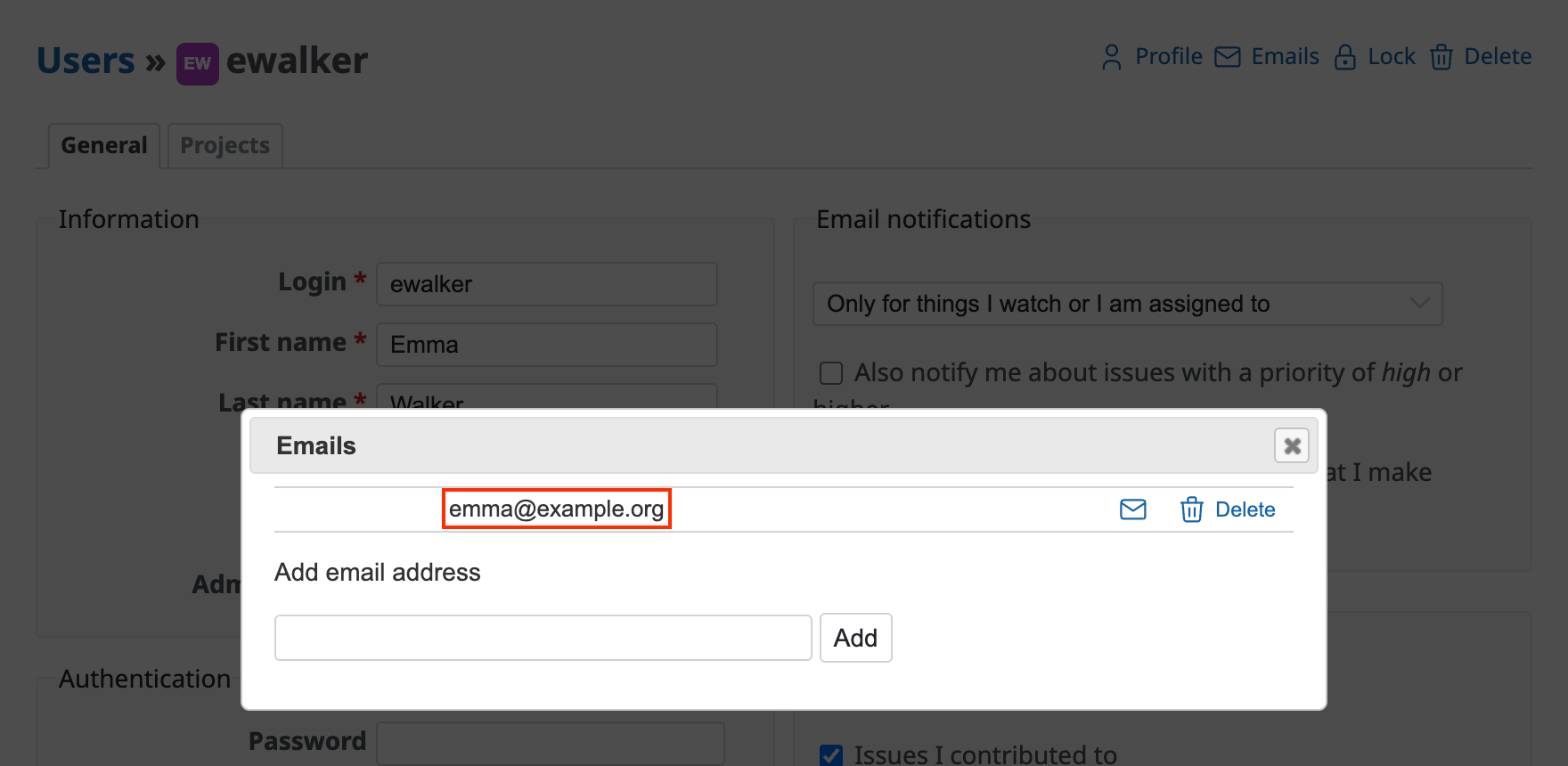
Task: Switch to the Projects tab
Action: coord(225,145)
